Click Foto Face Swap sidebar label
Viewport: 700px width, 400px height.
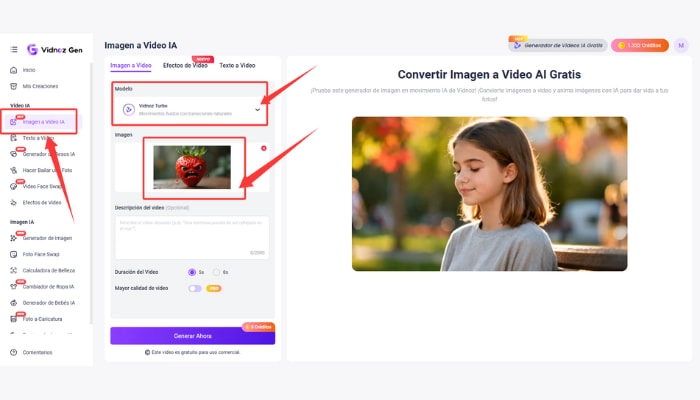tap(41, 254)
